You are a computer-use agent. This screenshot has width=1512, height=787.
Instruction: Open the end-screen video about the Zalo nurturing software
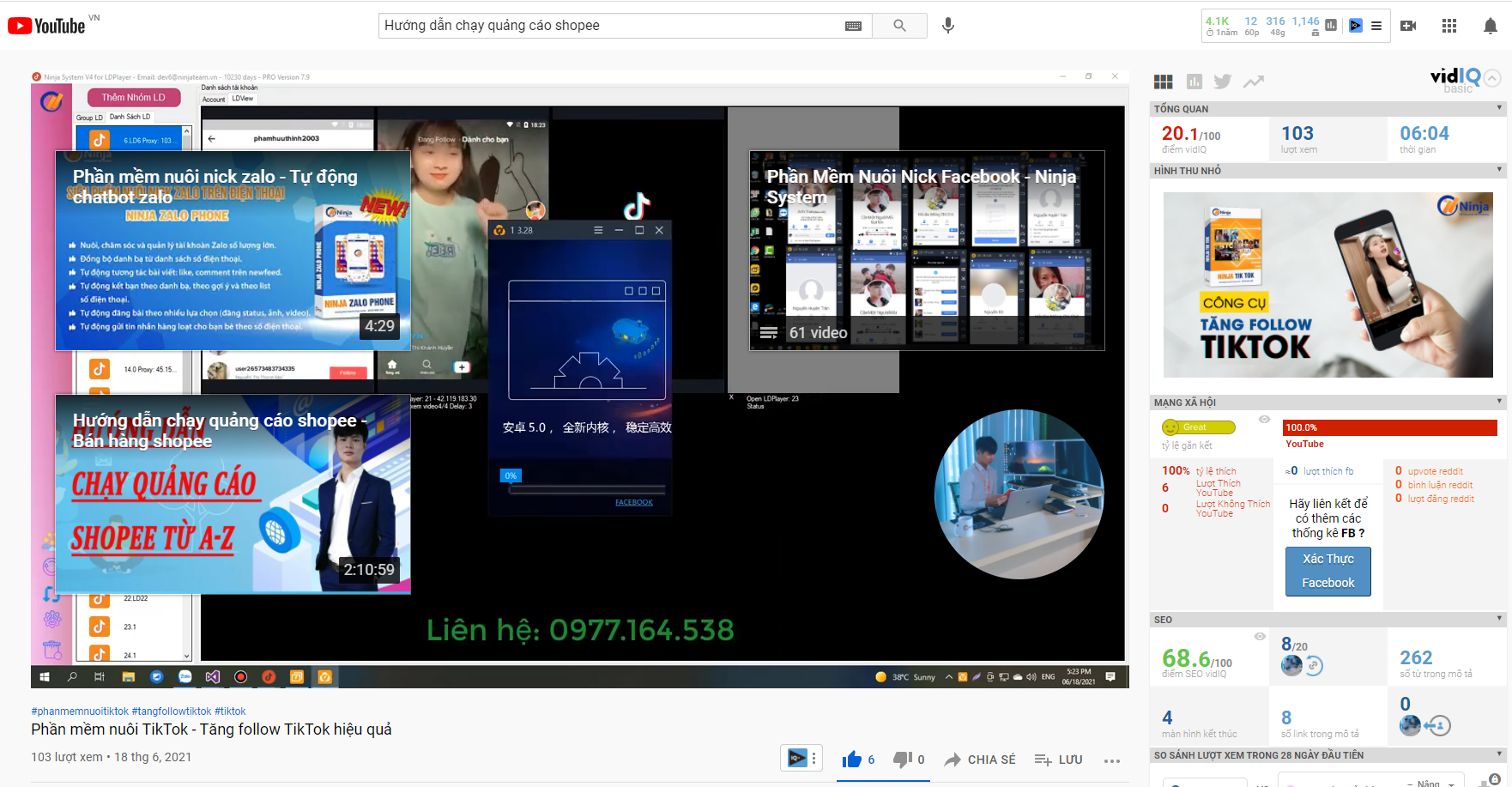point(233,251)
